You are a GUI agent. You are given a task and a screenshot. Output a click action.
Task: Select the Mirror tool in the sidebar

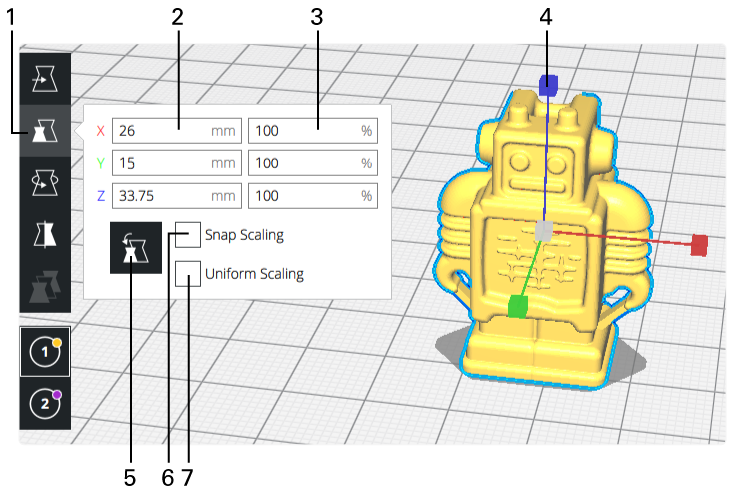[45, 234]
